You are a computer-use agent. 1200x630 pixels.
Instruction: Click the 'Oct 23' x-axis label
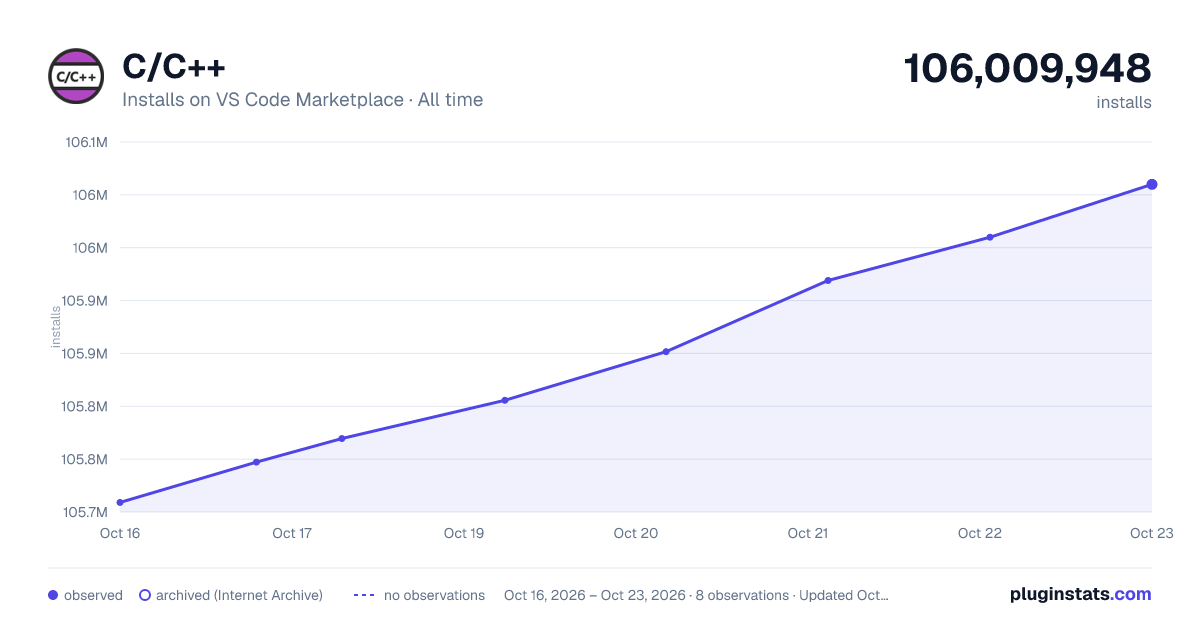point(1151,533)
